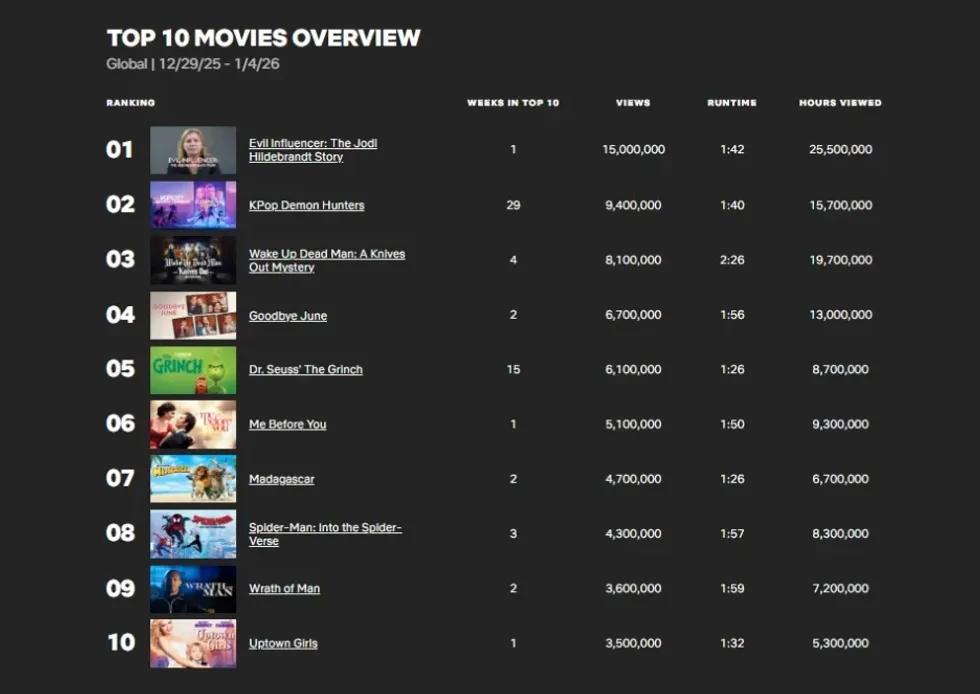980x694 pixels.
Task: Click the Me Before You thumbnail
Action: tap(193, 424)
